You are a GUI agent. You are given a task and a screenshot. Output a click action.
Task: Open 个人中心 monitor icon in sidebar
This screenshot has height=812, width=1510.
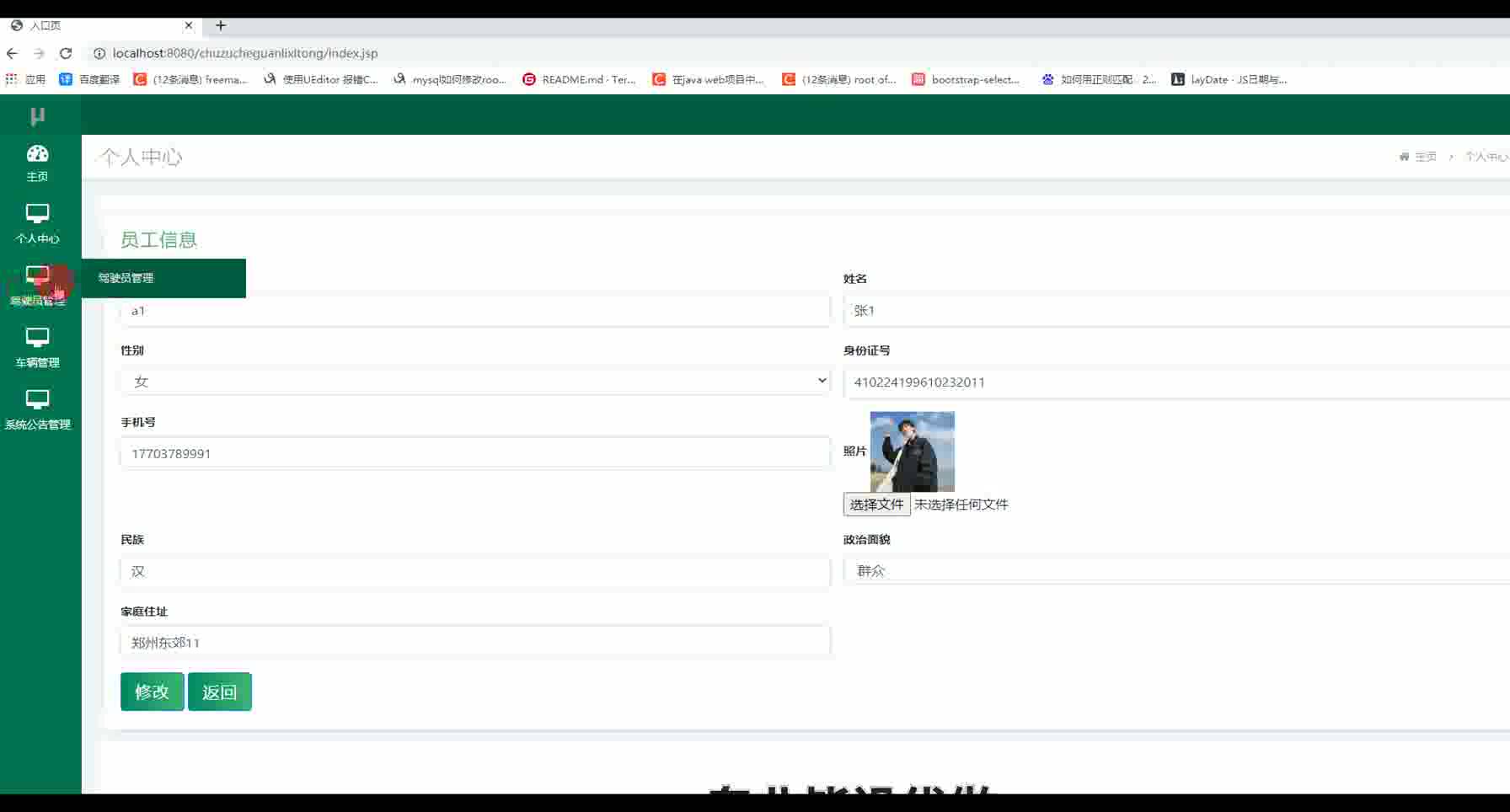pos(38,214)
